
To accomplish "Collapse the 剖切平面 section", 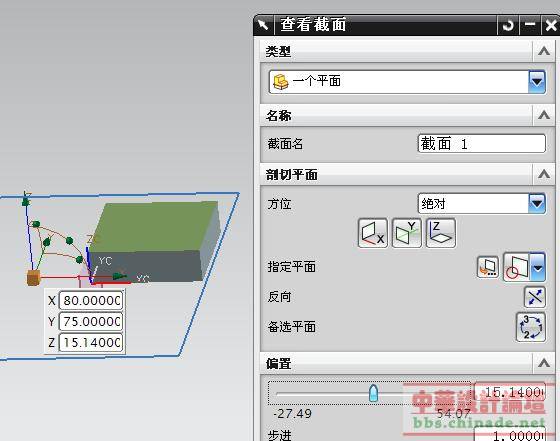I will click(544, 174).
